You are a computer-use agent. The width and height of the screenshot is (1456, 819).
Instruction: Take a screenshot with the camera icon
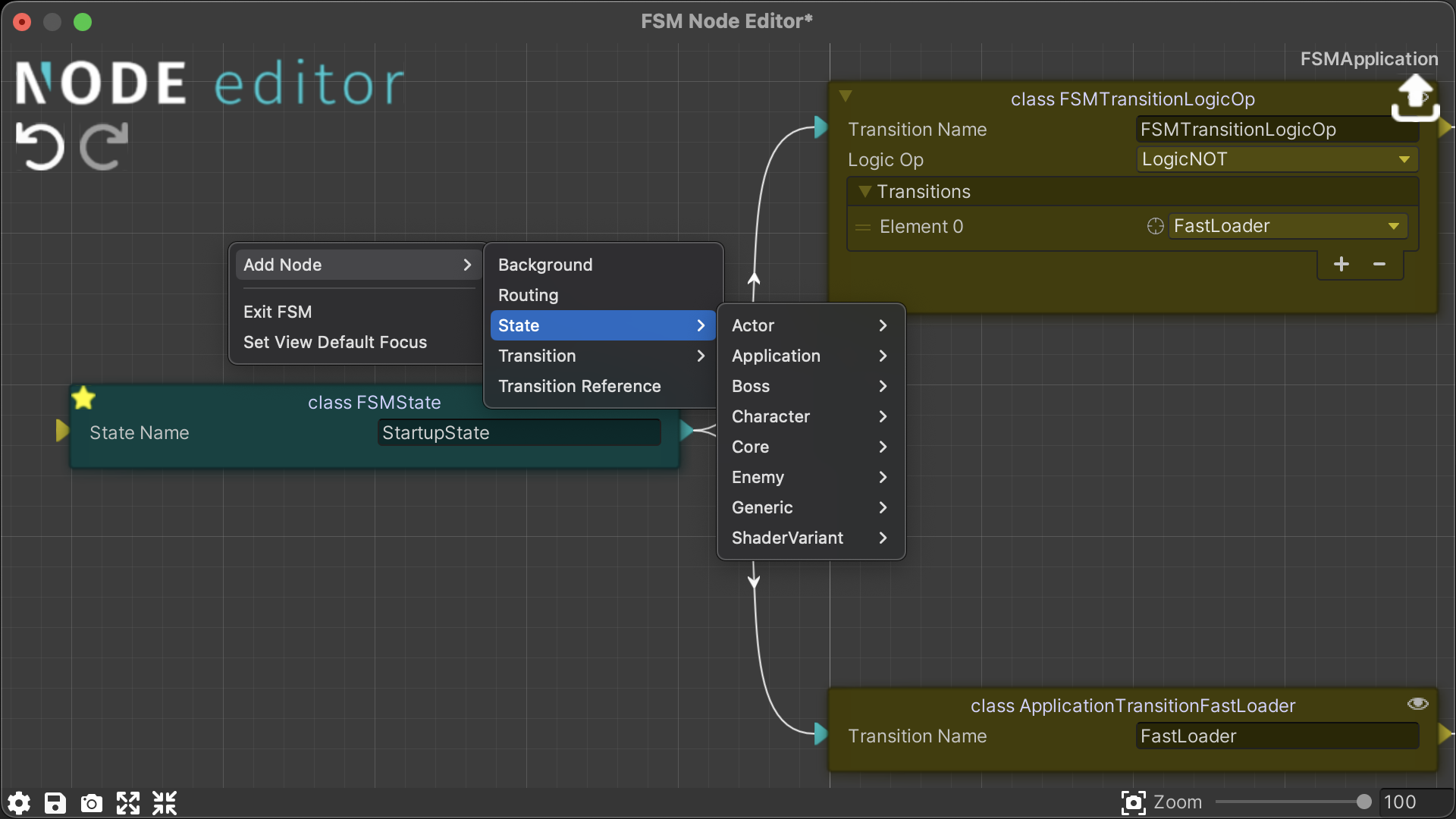(x=90, y=802)
